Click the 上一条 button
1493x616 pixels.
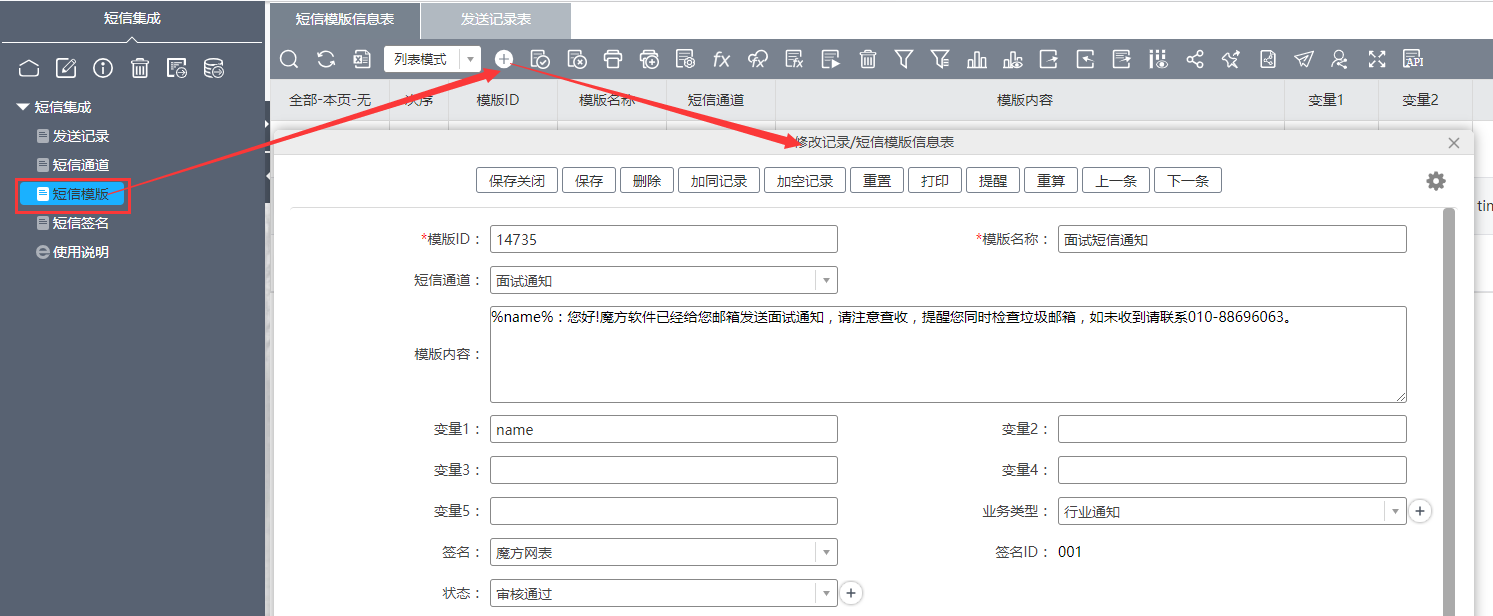click(1115, 181)
